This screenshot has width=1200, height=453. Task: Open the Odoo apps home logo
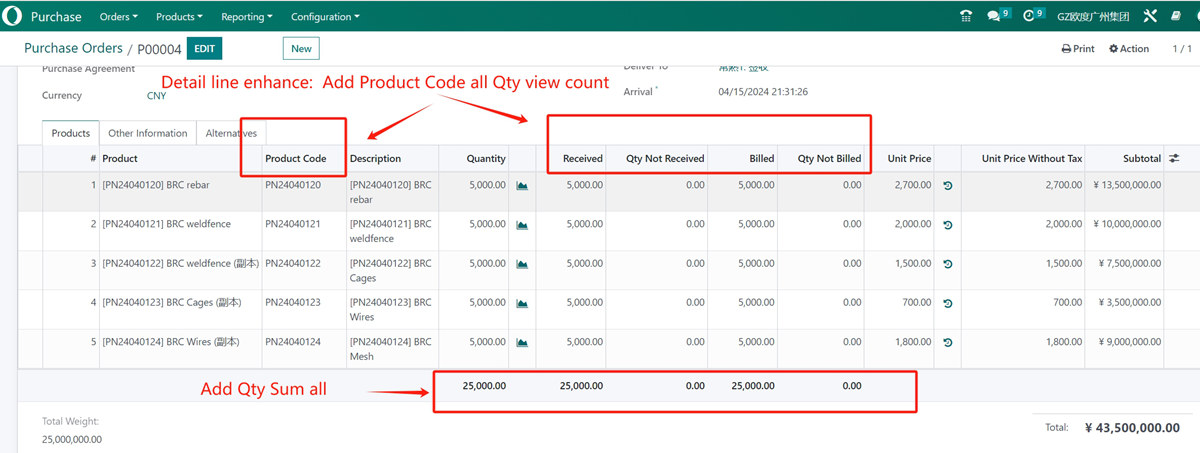click(x=12, y=16)
